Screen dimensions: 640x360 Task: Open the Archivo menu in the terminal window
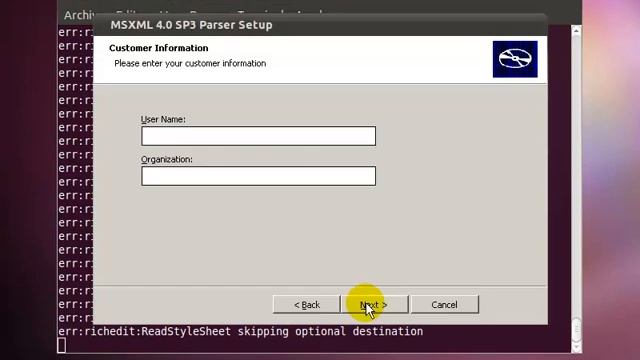(x=79, y=15)
